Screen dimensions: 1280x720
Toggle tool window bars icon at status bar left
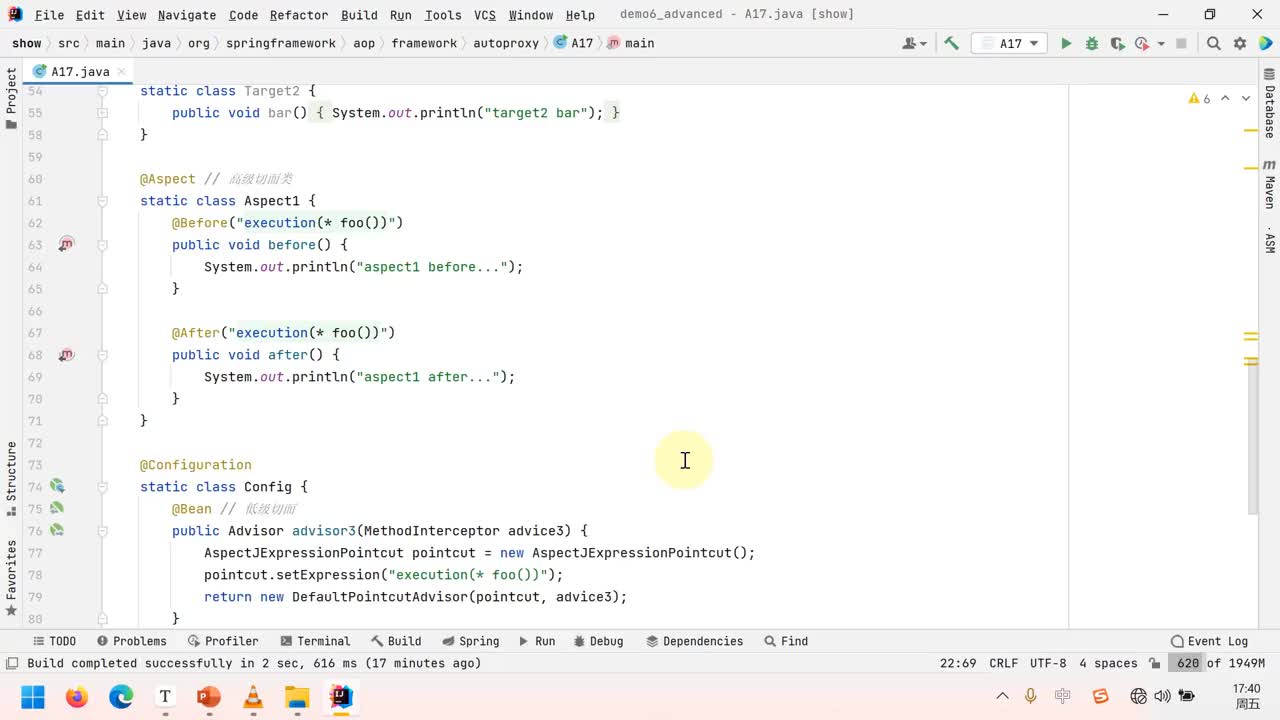point(11,663)
